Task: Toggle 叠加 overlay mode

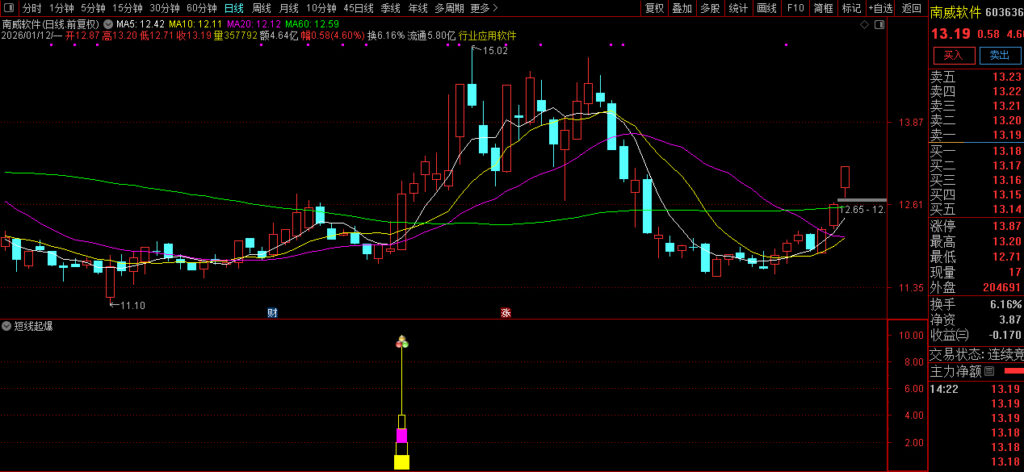Action: 682,7
